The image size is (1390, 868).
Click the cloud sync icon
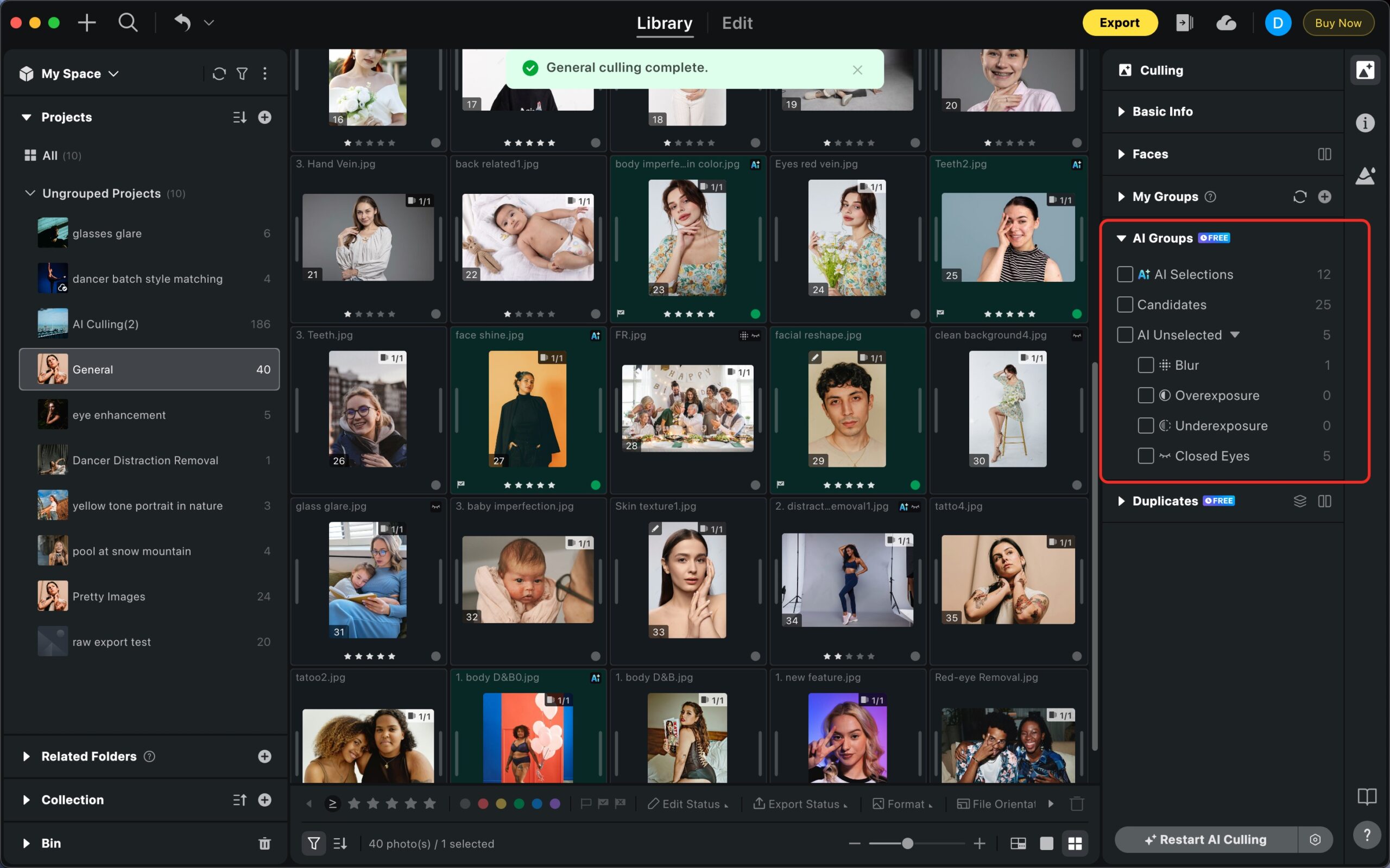tap(1226, 23)
